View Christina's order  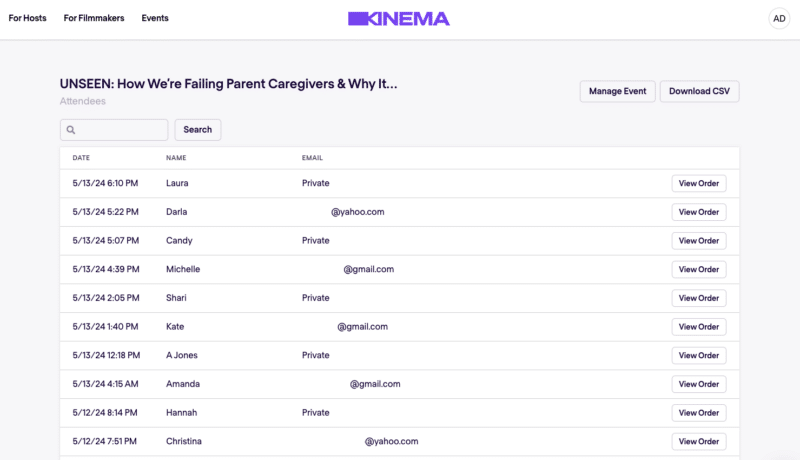[699, 441]
